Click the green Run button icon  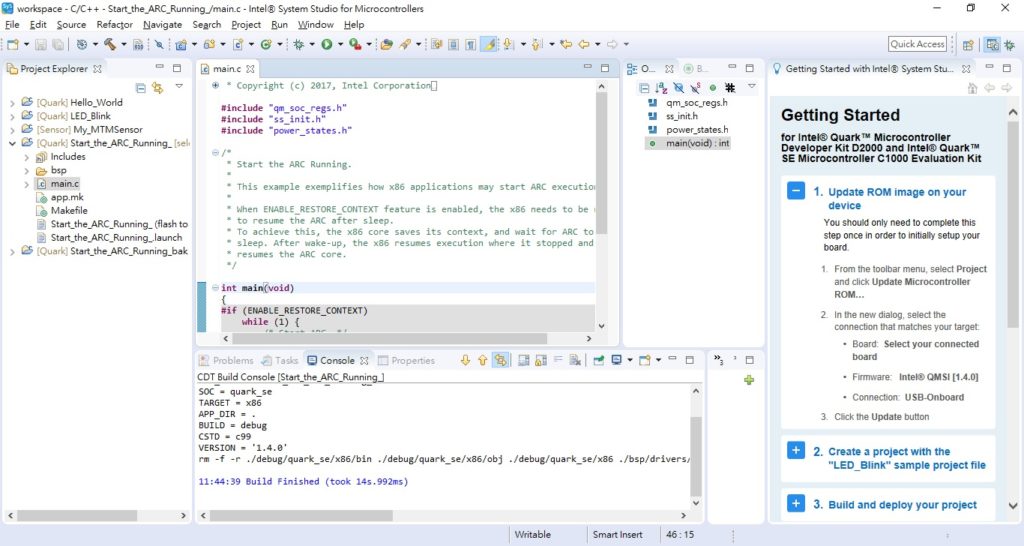[327, 44]
